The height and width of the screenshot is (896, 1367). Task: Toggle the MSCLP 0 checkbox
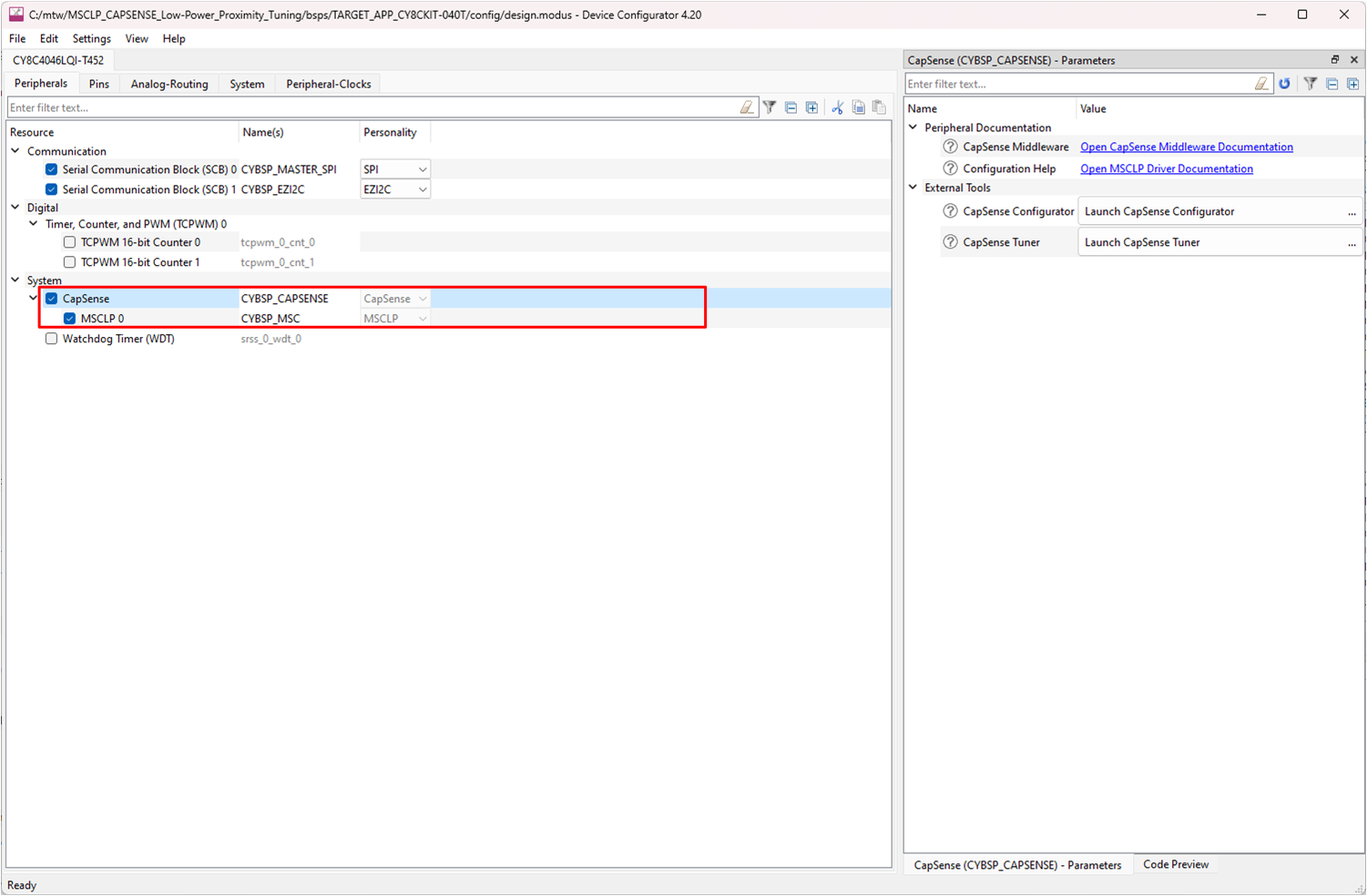click(x=69, y=319)
